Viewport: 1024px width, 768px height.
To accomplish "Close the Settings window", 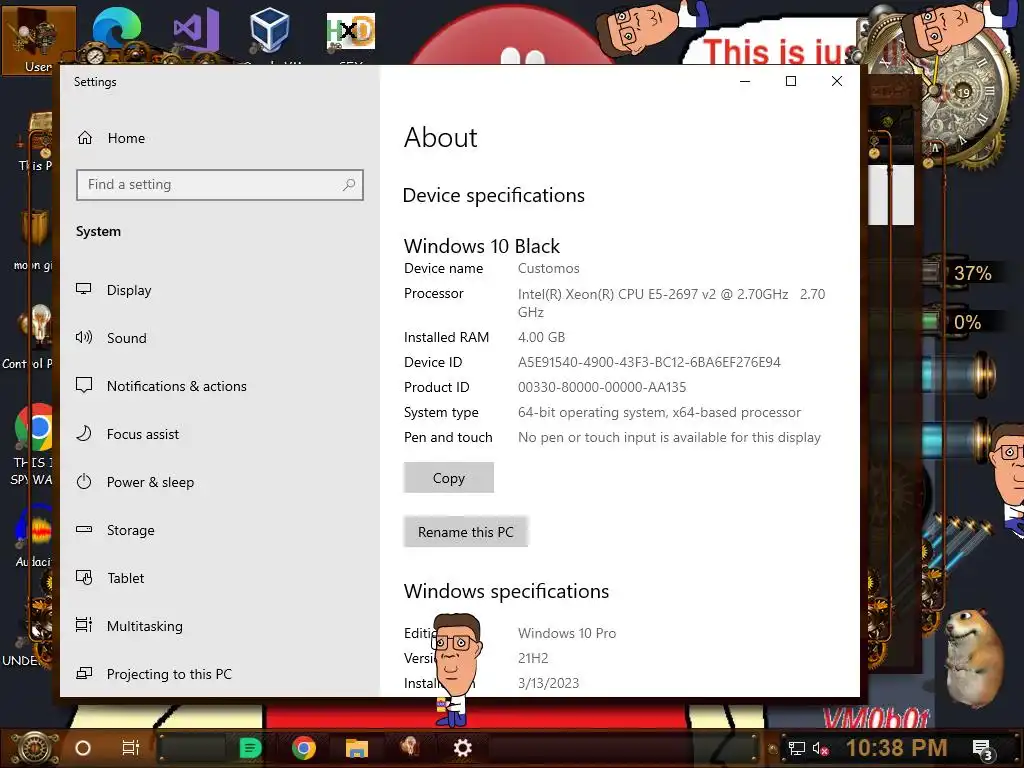I will (837, 81).
